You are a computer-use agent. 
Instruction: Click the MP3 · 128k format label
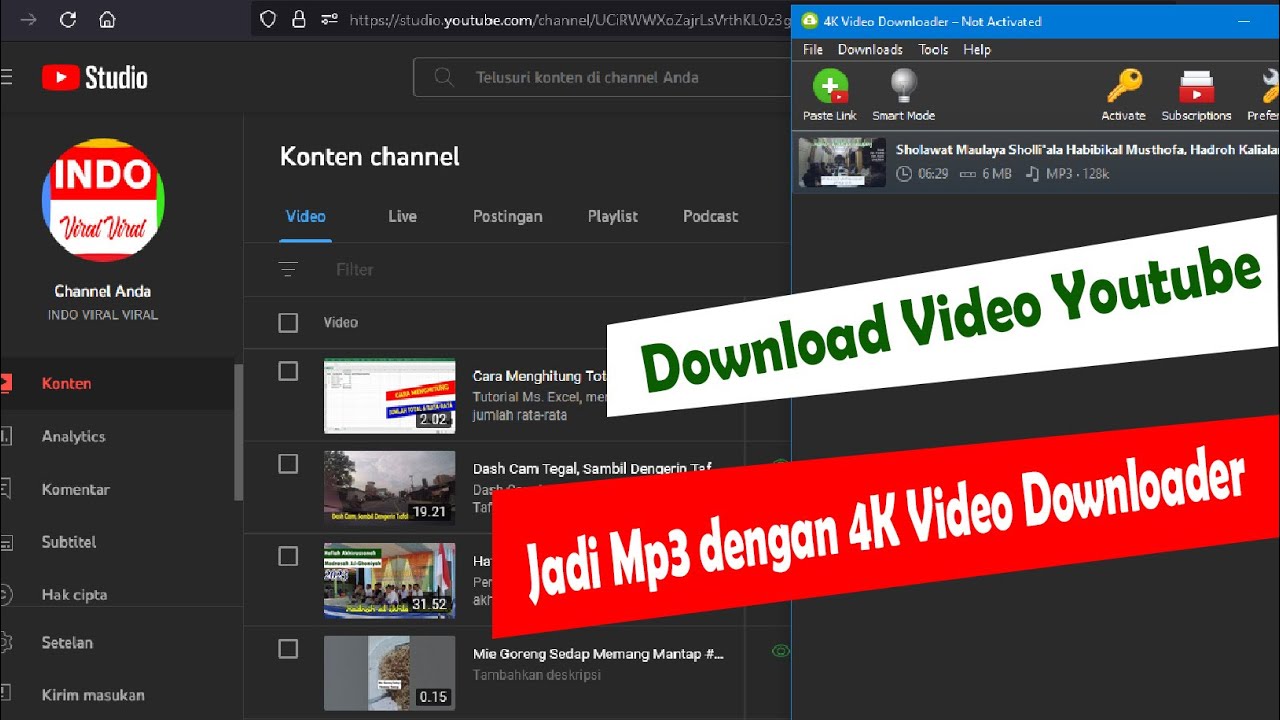click(1078, 174)
